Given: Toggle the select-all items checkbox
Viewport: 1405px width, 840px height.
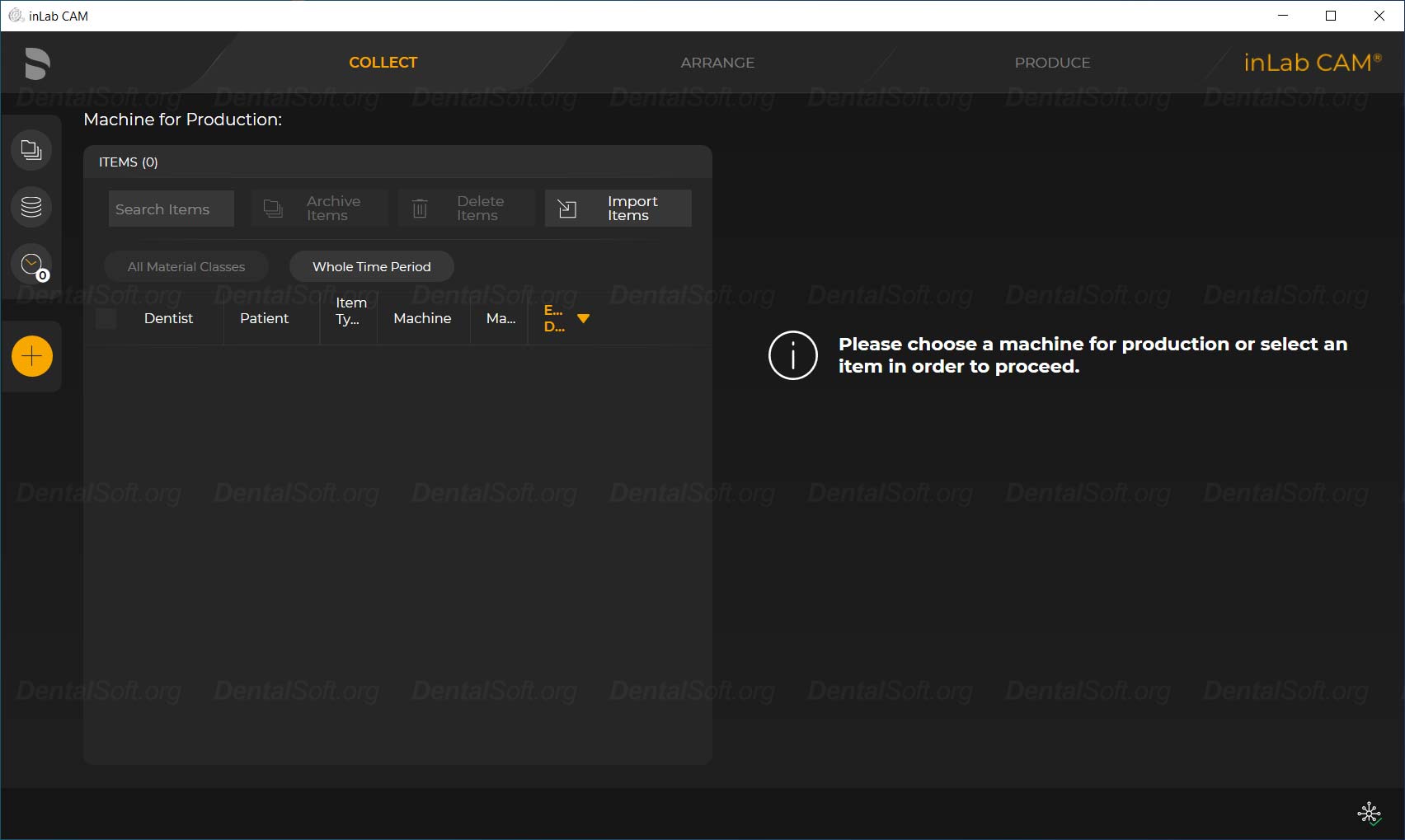Looking at the screenshot, I should click(x=106, y=318).
